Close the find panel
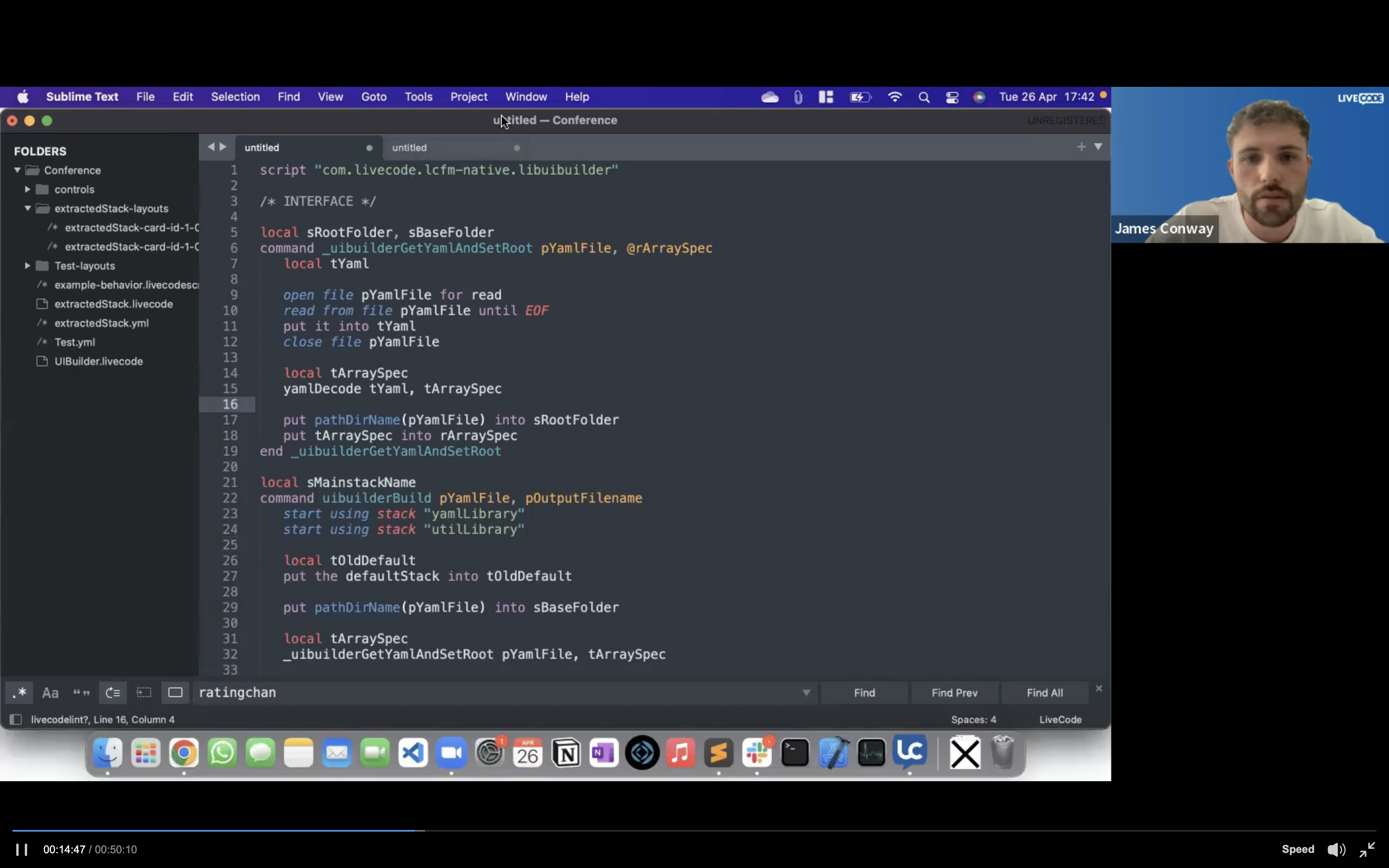The height and width of the screenshot is (868, 1389). 1099,688
